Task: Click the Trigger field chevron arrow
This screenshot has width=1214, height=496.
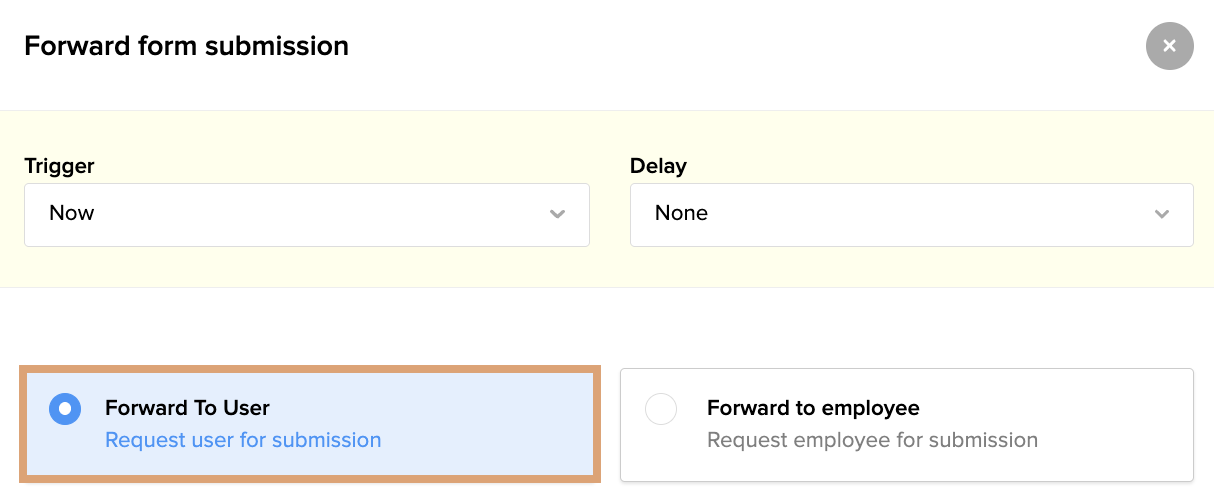Action: click(x=557, y=214)
